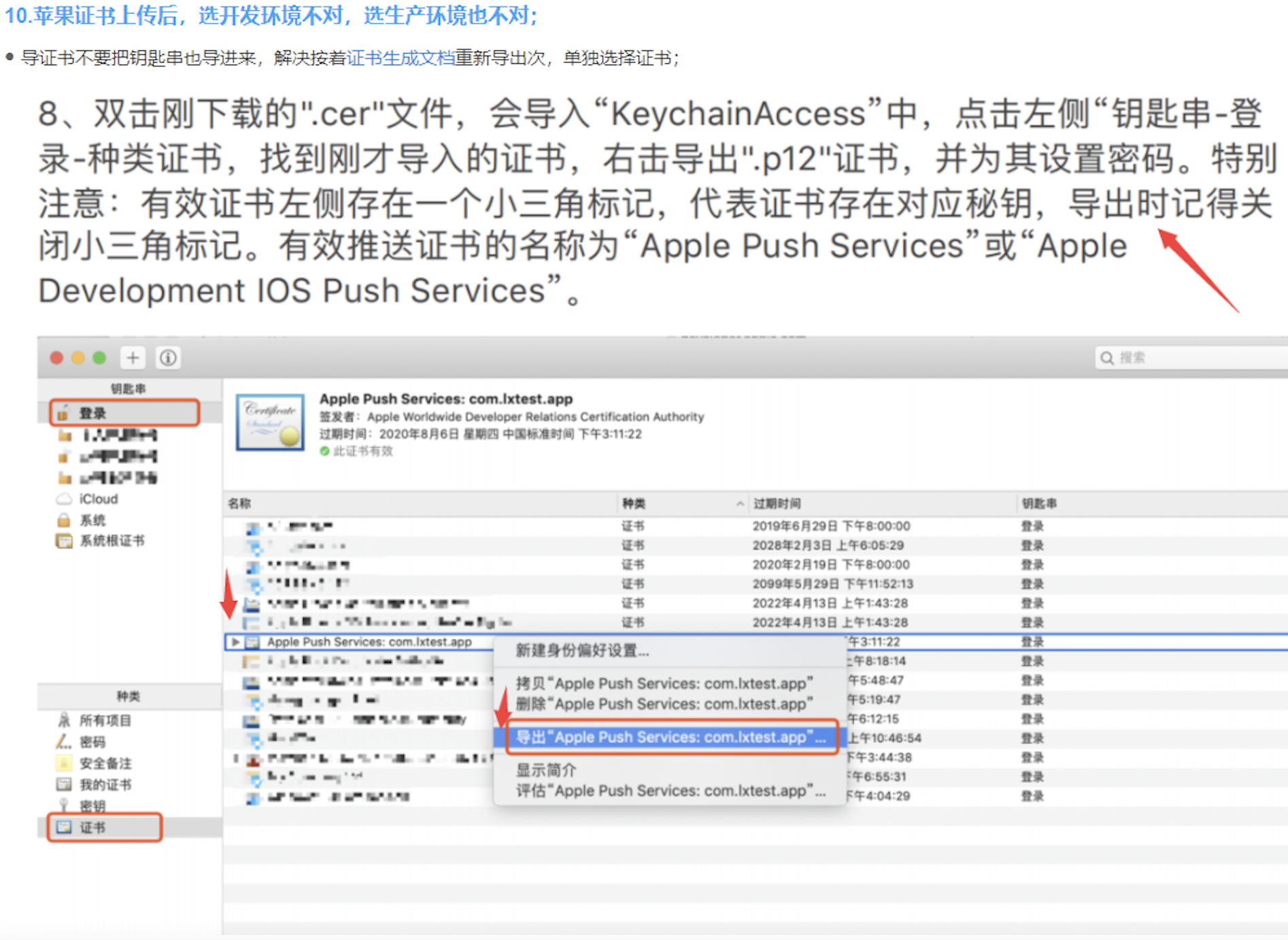The image size is (1288, 940).
Task: Select 密码 category in sidebar
Action: tap(92, 741)
